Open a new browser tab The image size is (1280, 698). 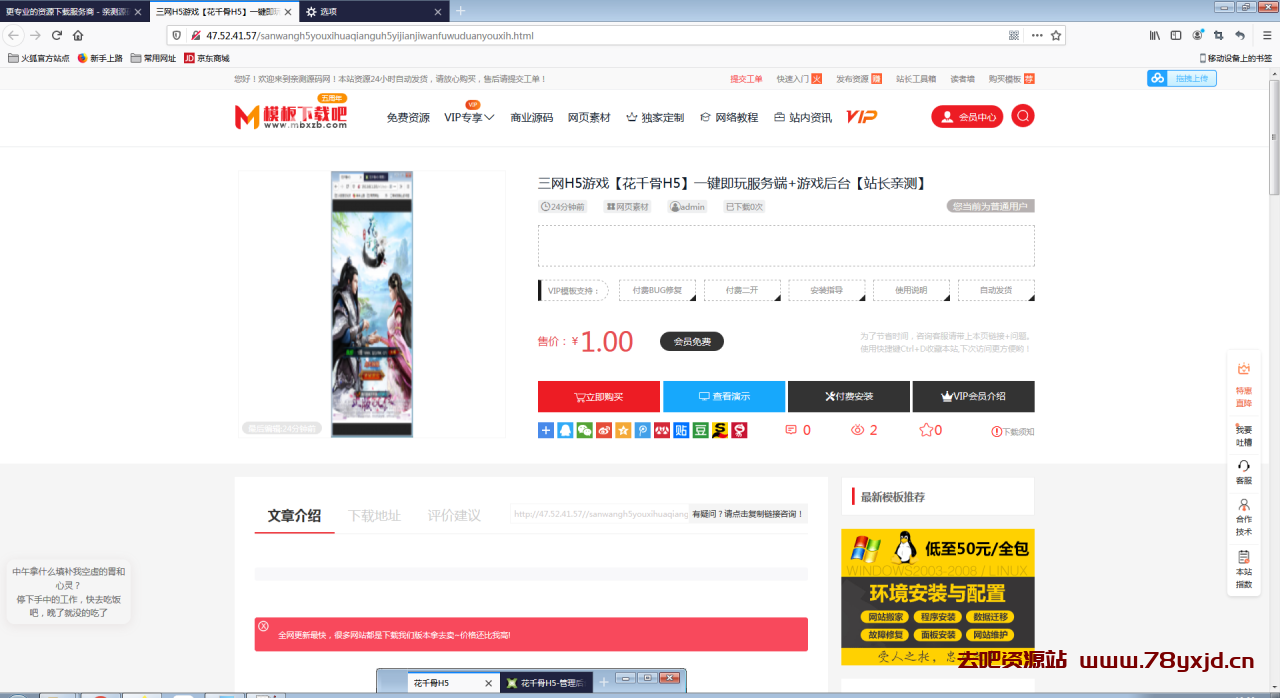[x=461, y=11]
